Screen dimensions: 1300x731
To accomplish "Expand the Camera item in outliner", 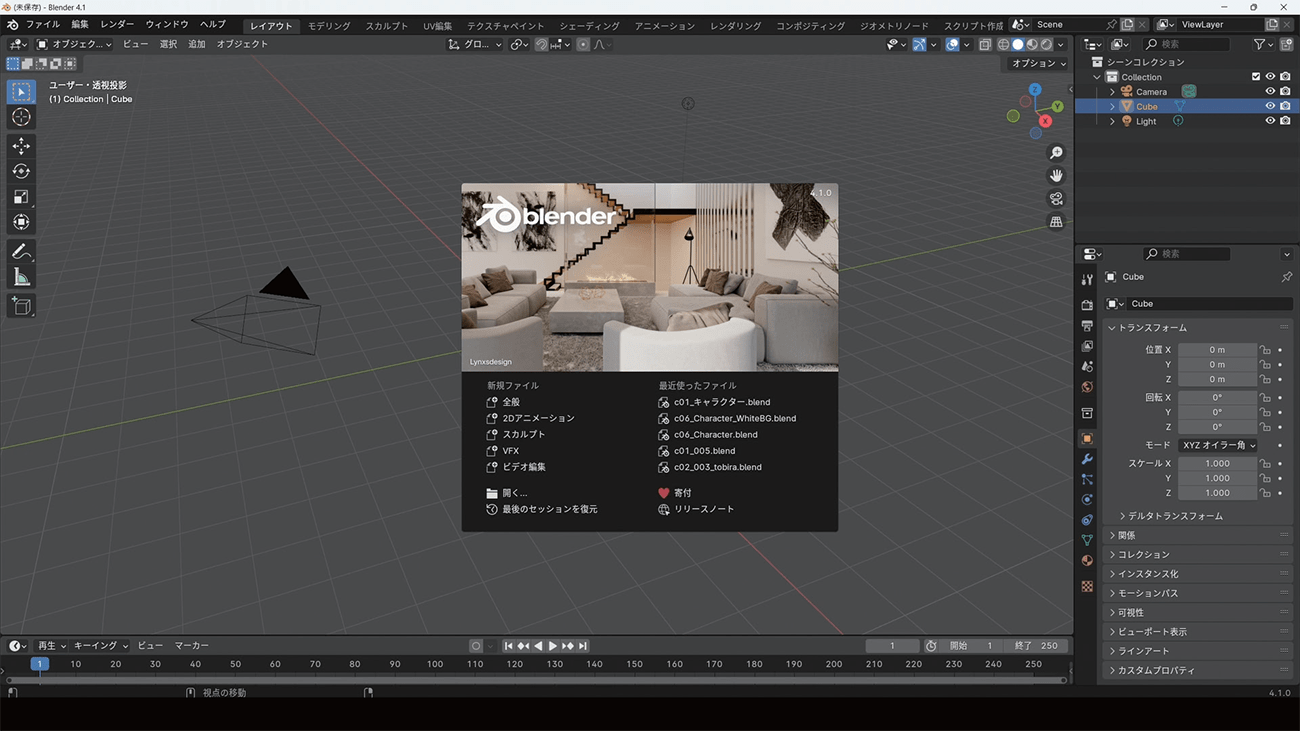I will (1112, 92).
